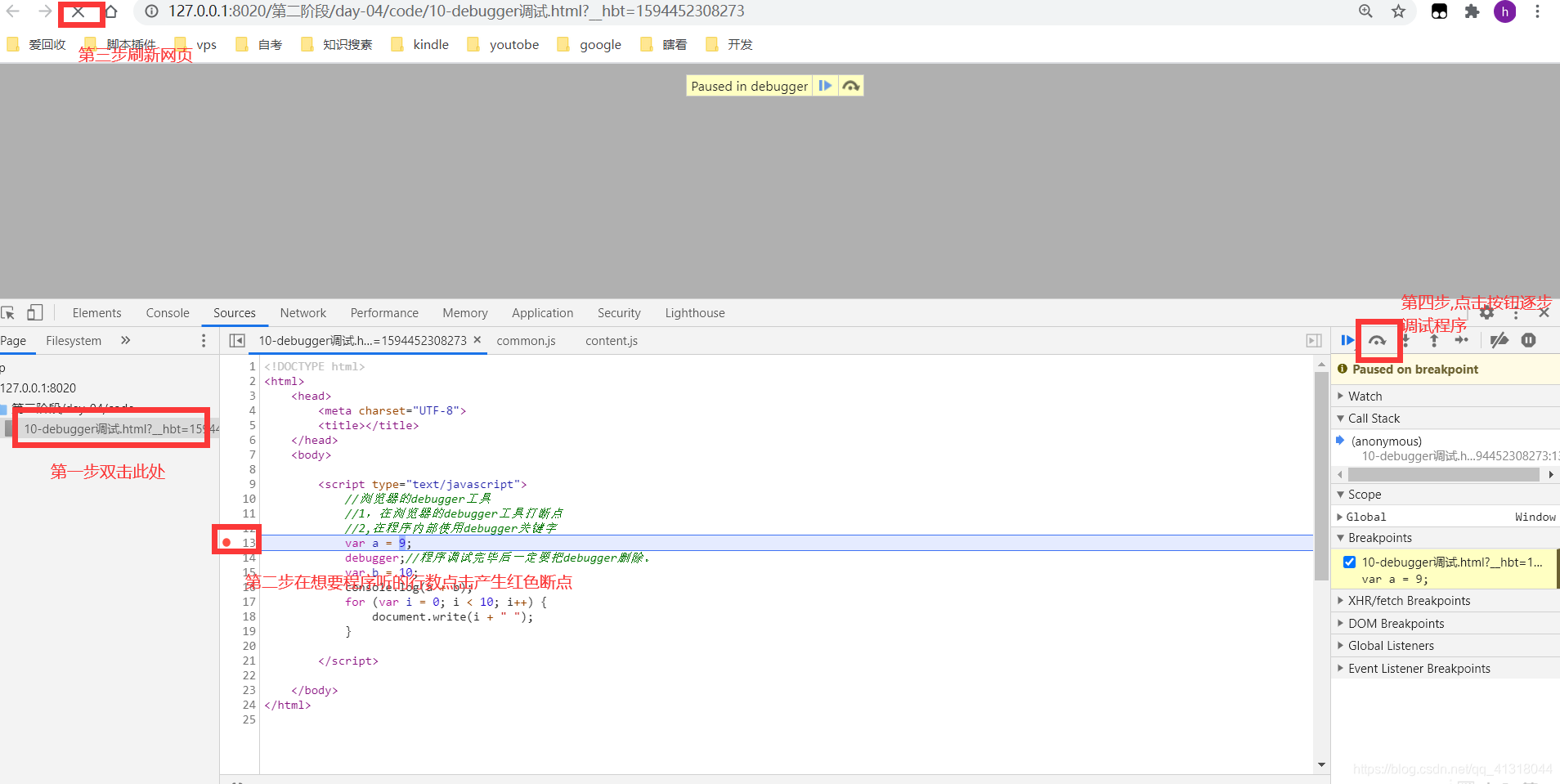Switch to the Elements tab
Image resolution: width=1560 pixels, height=784 pixels.
point(96,313)
